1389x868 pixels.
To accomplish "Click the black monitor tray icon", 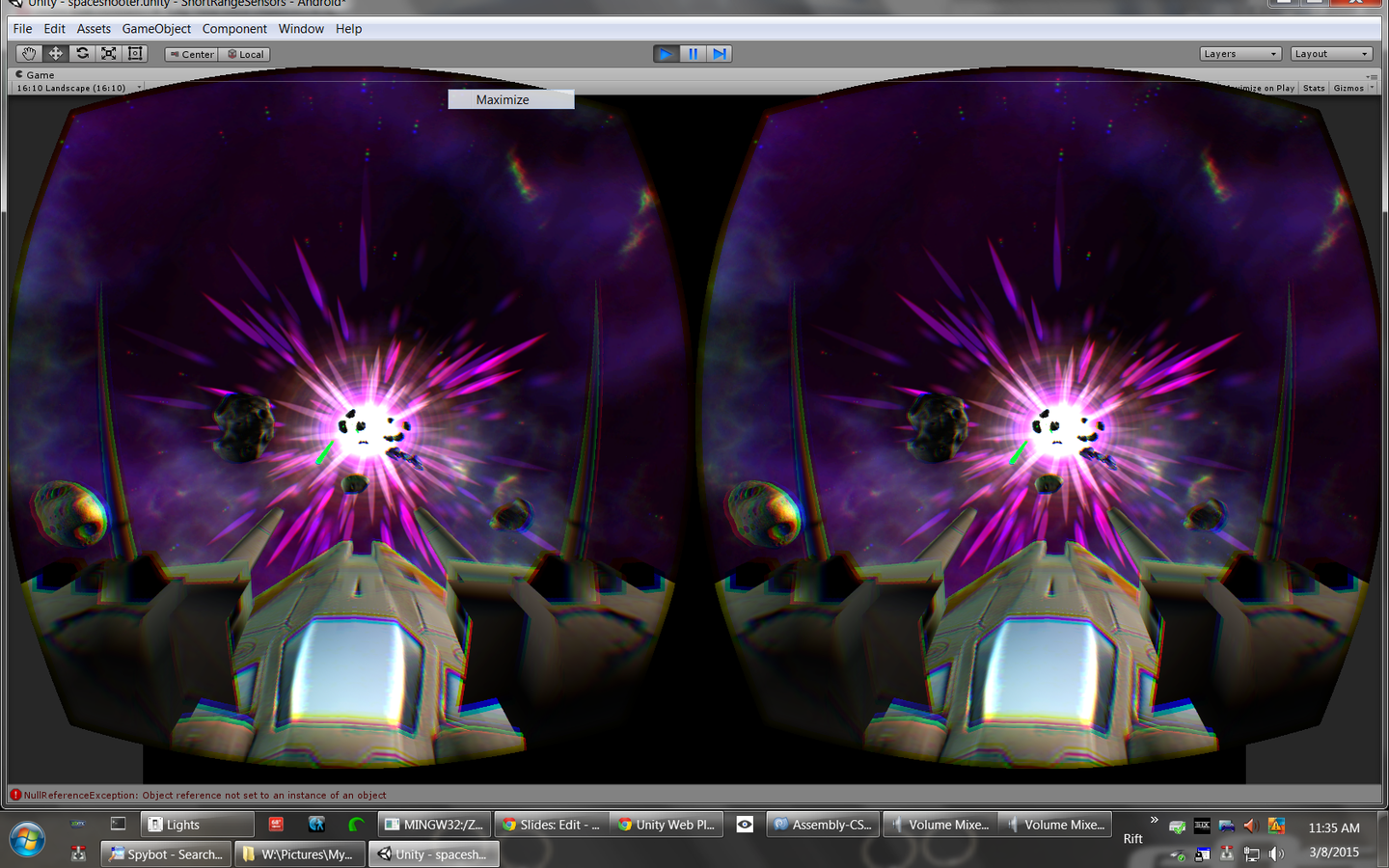I will (x=1202, y=826).
